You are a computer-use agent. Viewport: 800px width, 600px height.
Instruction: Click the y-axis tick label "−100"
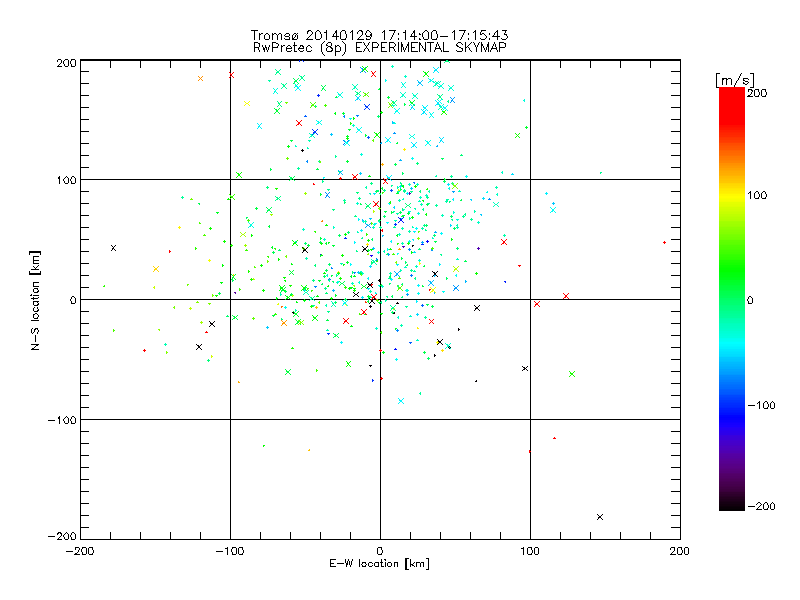pos(62,420)
